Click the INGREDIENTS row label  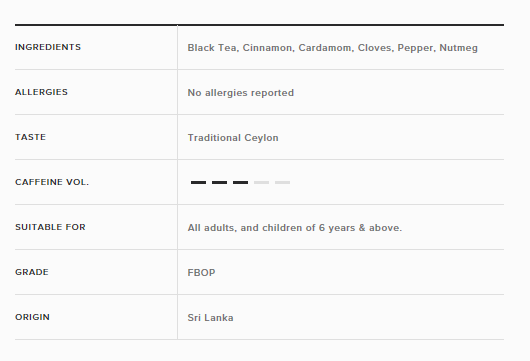[x=48, y=47]
